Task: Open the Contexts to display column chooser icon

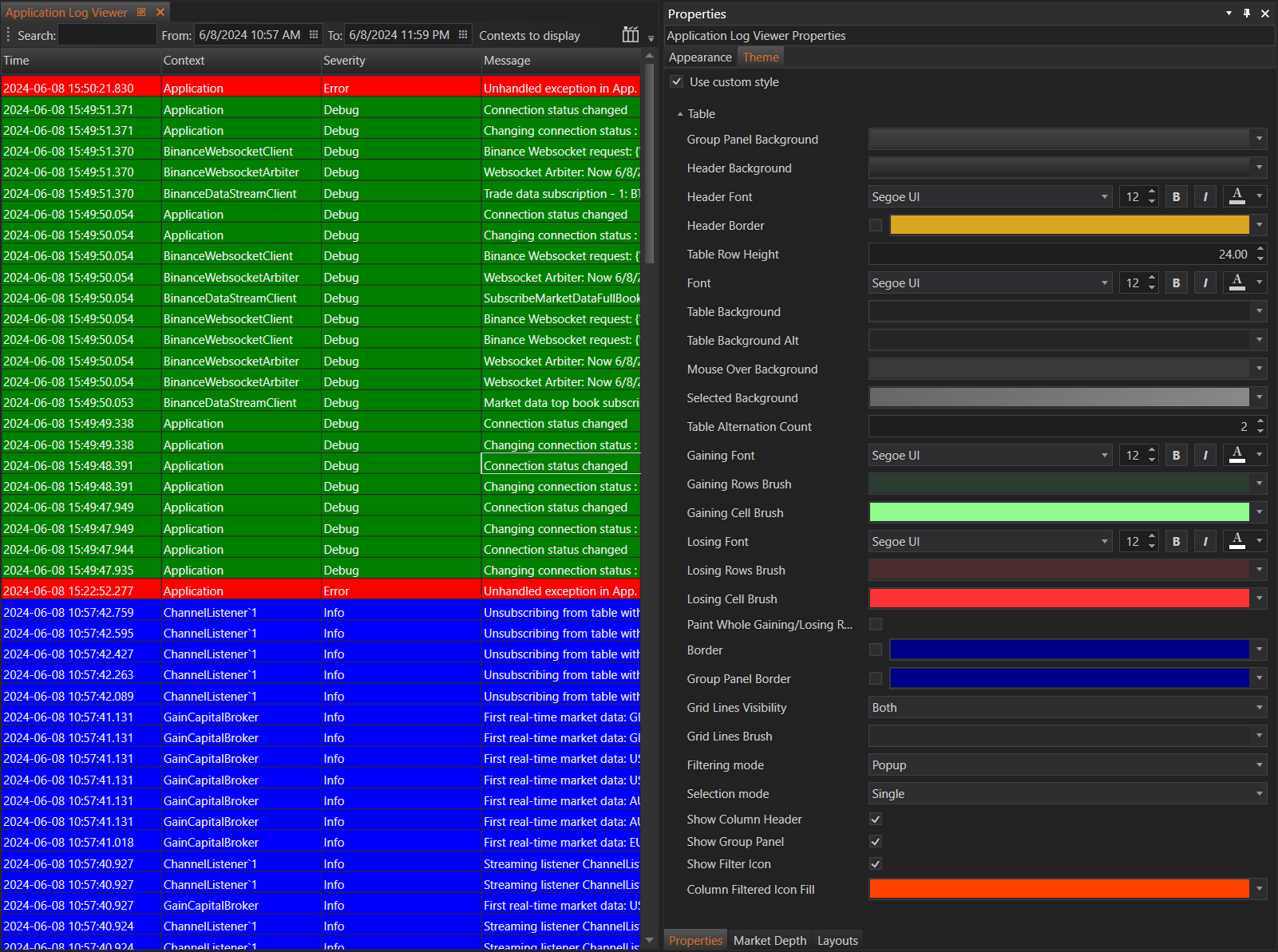Action: click(x=630, y=35)
